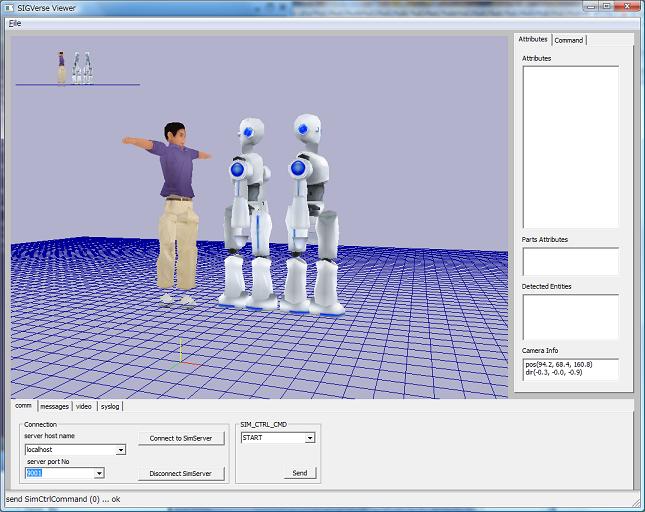645x512 pixels.
Task: Switch to the Attributes tab
Action: click(533, 40)
